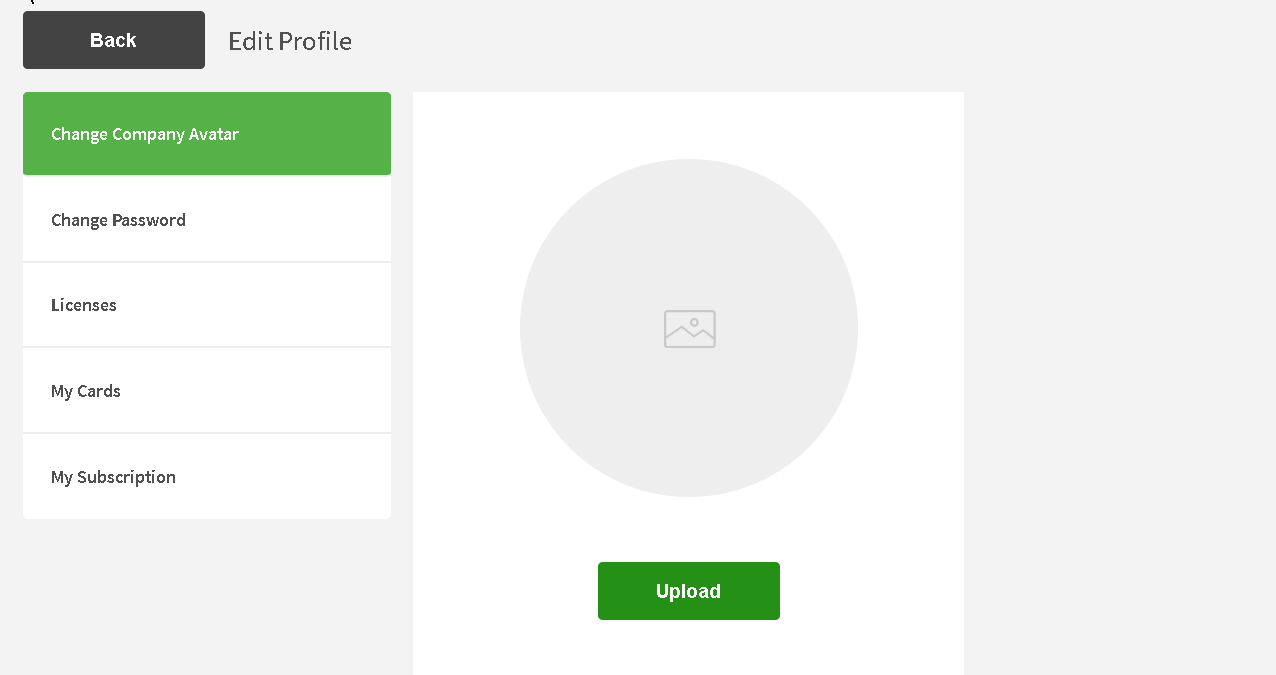
Task: Click the empty company avatar preview area
Action: pos(689,328)
